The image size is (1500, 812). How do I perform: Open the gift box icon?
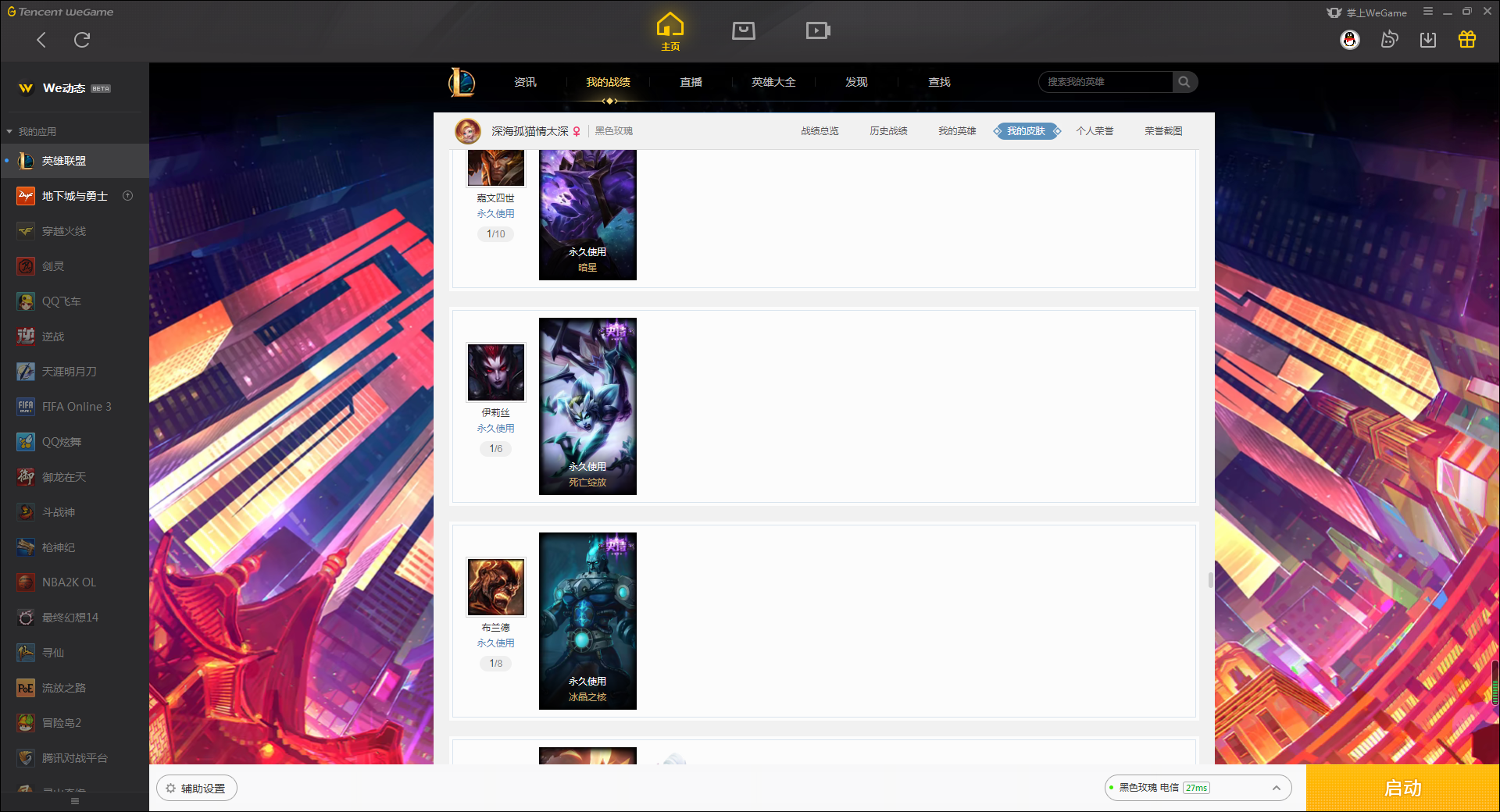[1467, 39]
